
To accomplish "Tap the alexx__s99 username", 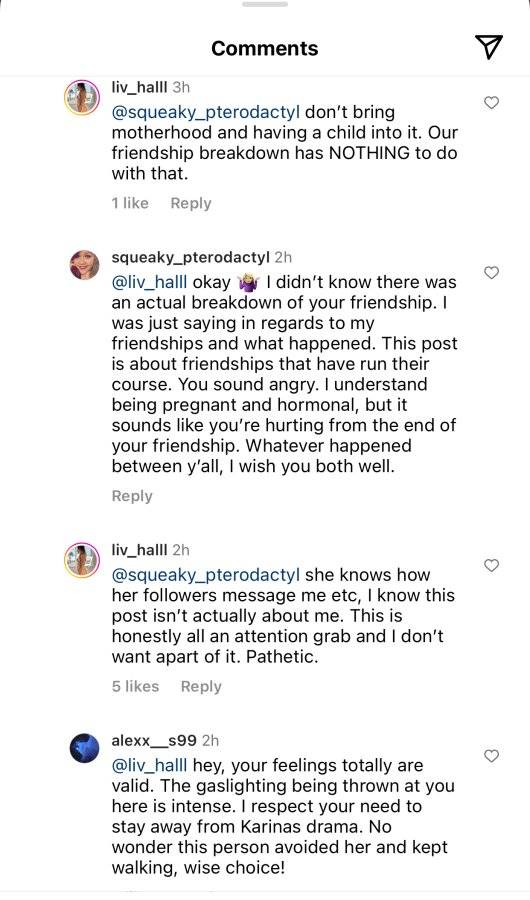I will click(x=154, y=740).
